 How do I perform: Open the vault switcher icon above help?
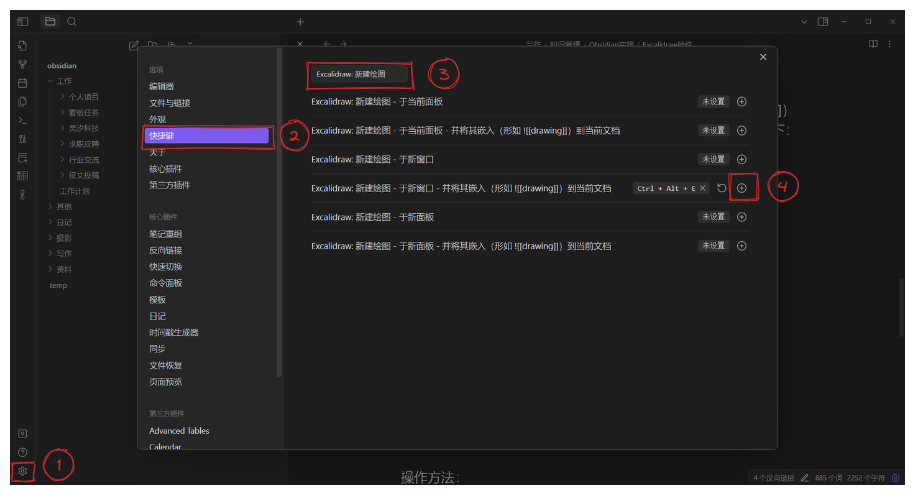pyautogui.click(x=23, y=433)
